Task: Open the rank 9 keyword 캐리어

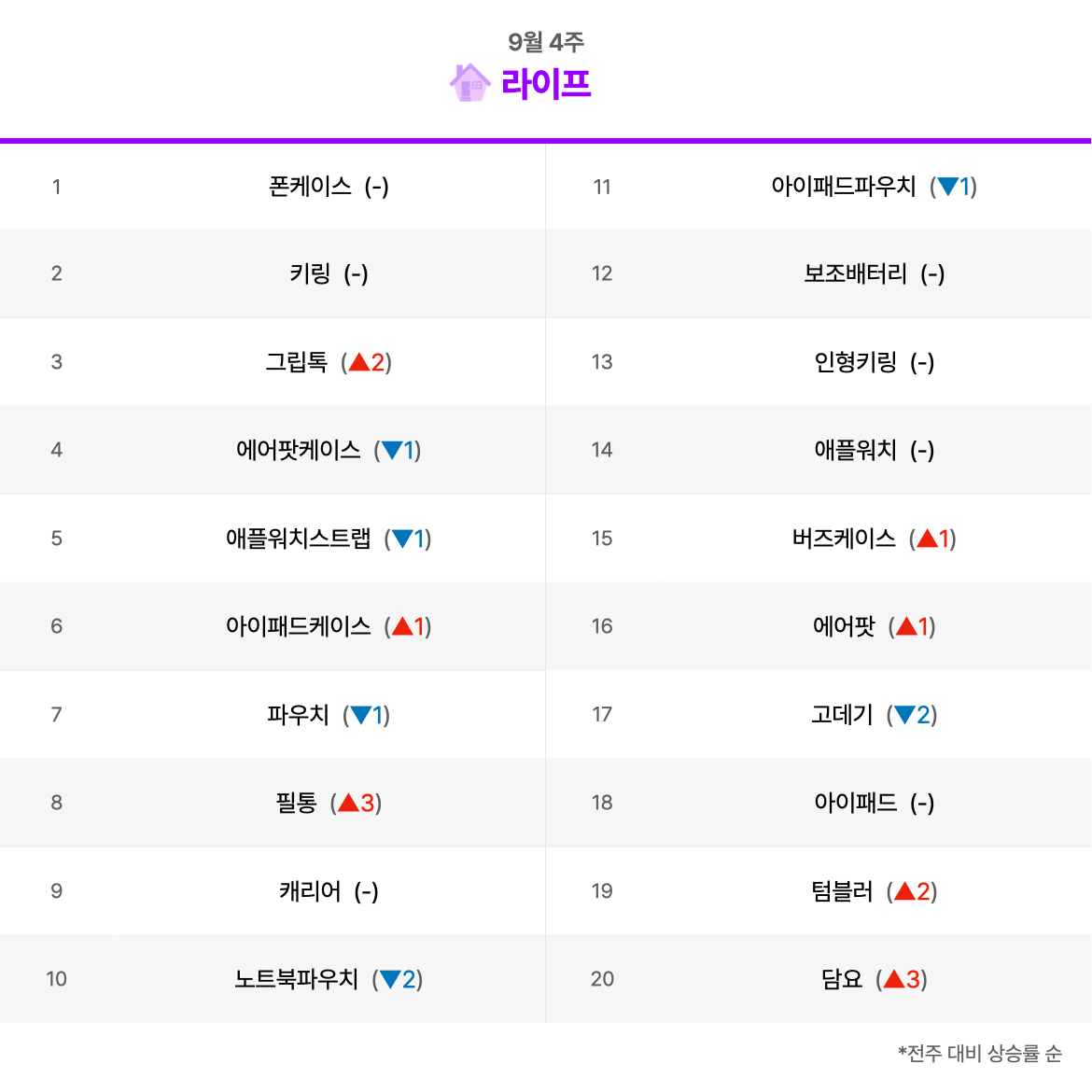Action: (310, 890)
